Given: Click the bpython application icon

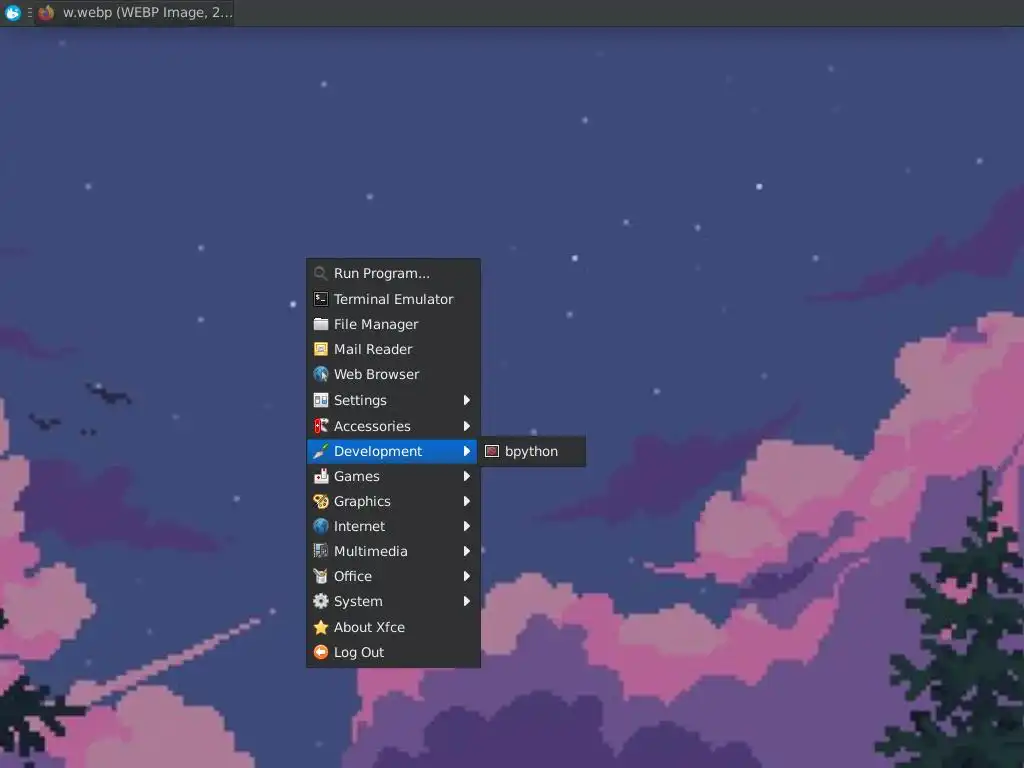Looking at the screenshot, I should (x=492, y=451).
